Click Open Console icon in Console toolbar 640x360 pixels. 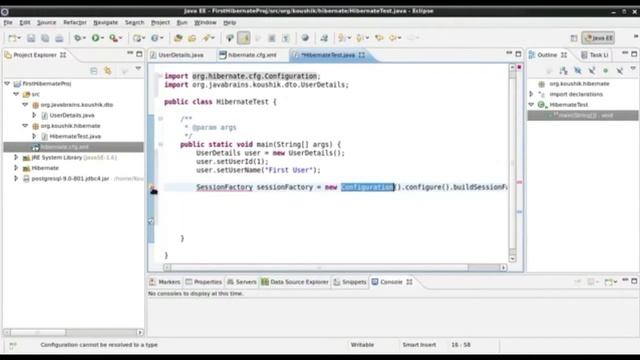(609, 282)
